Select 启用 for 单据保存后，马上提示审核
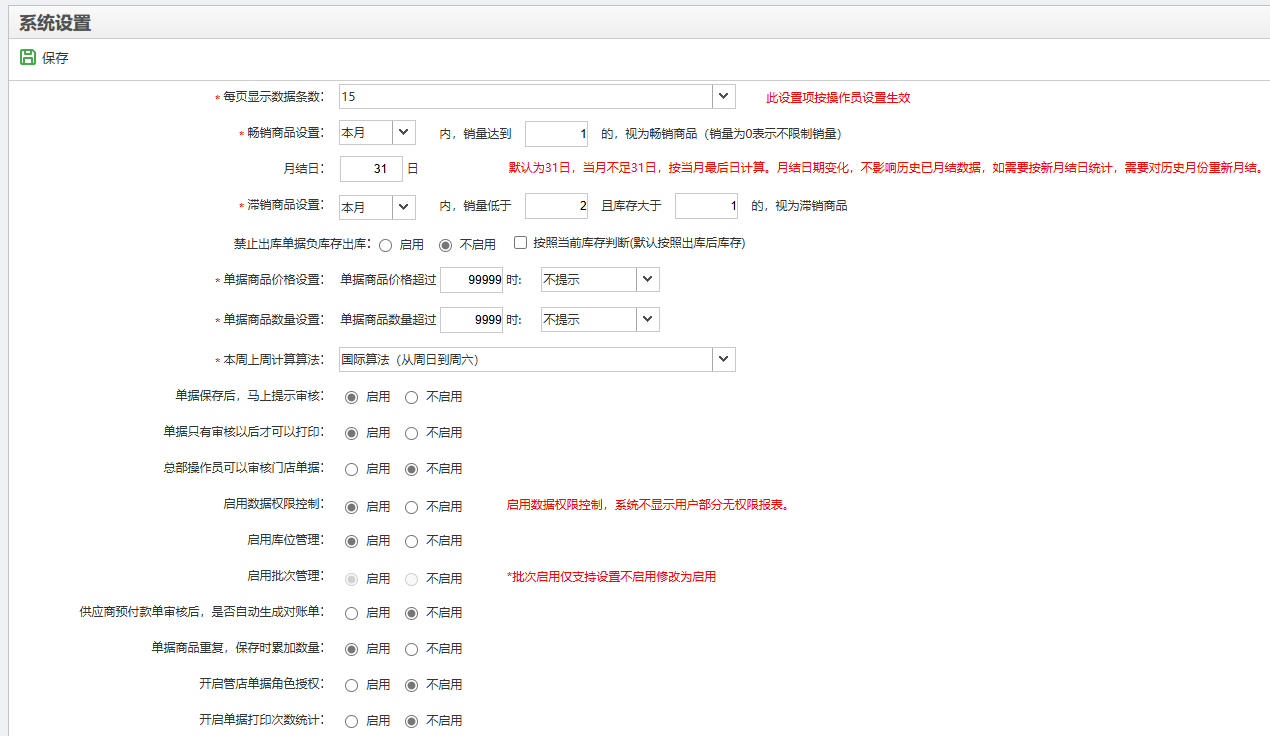Viewport: 1270px width, 736px height. (351, 397)
